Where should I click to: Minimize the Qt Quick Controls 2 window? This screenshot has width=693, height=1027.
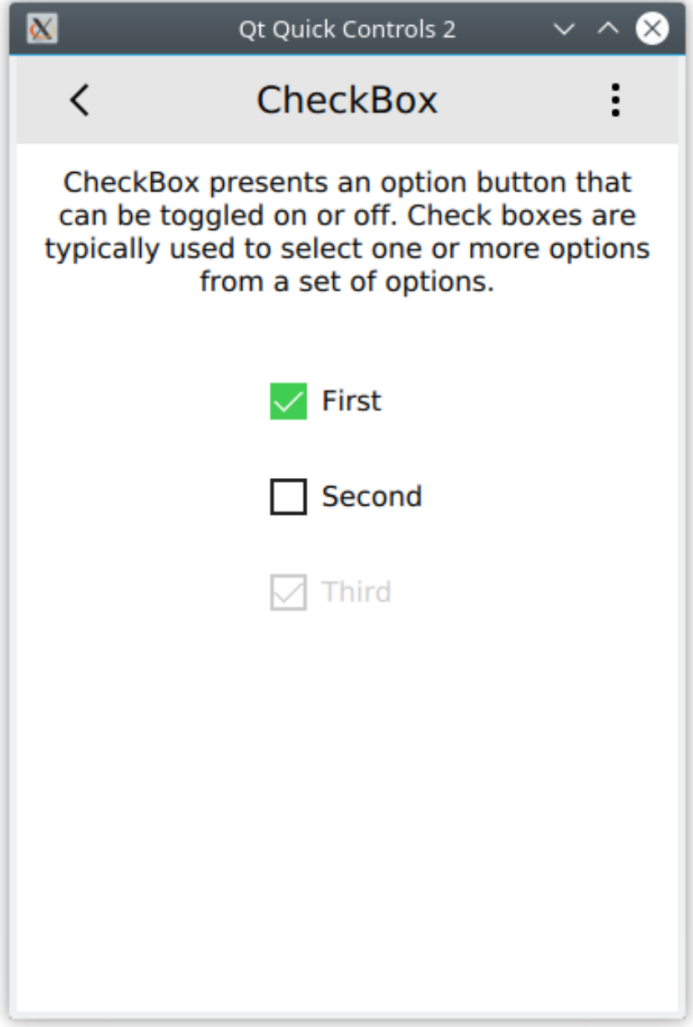pos(564,29)
